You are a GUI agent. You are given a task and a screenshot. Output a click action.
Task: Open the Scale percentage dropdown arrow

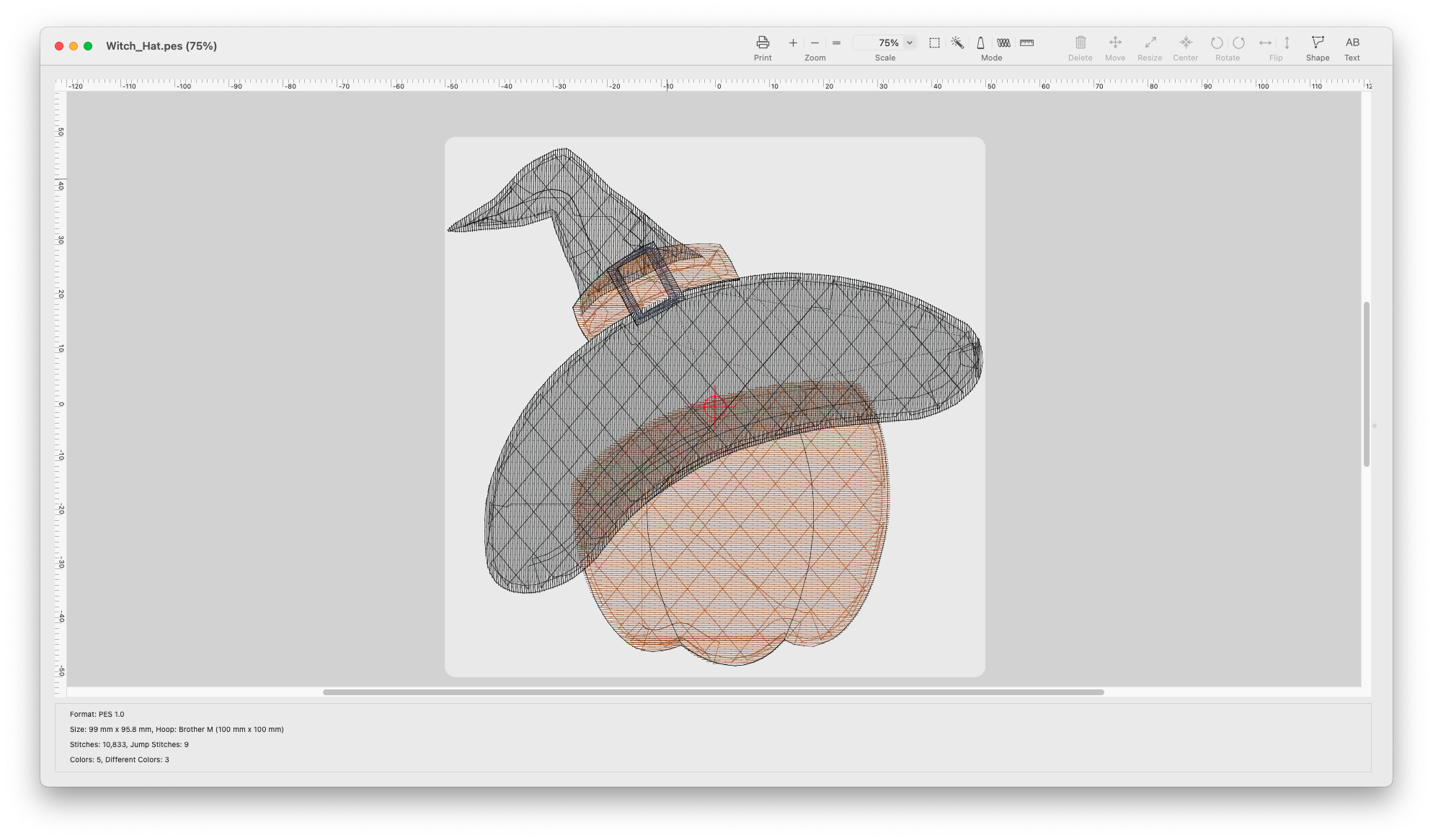click(x=910, y=43)
